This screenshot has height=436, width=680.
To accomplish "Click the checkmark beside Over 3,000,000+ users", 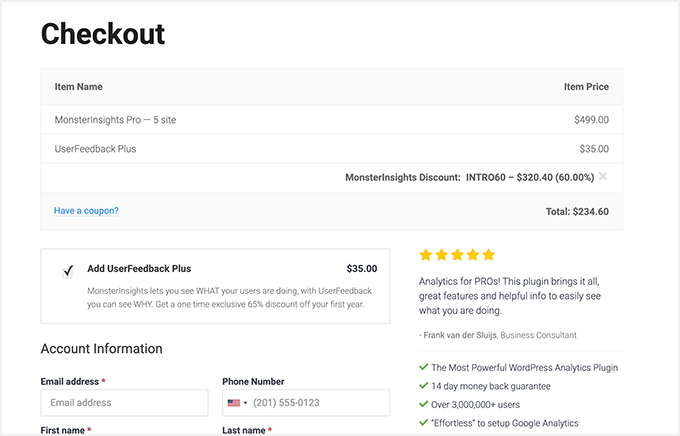I will pos(424,404).
